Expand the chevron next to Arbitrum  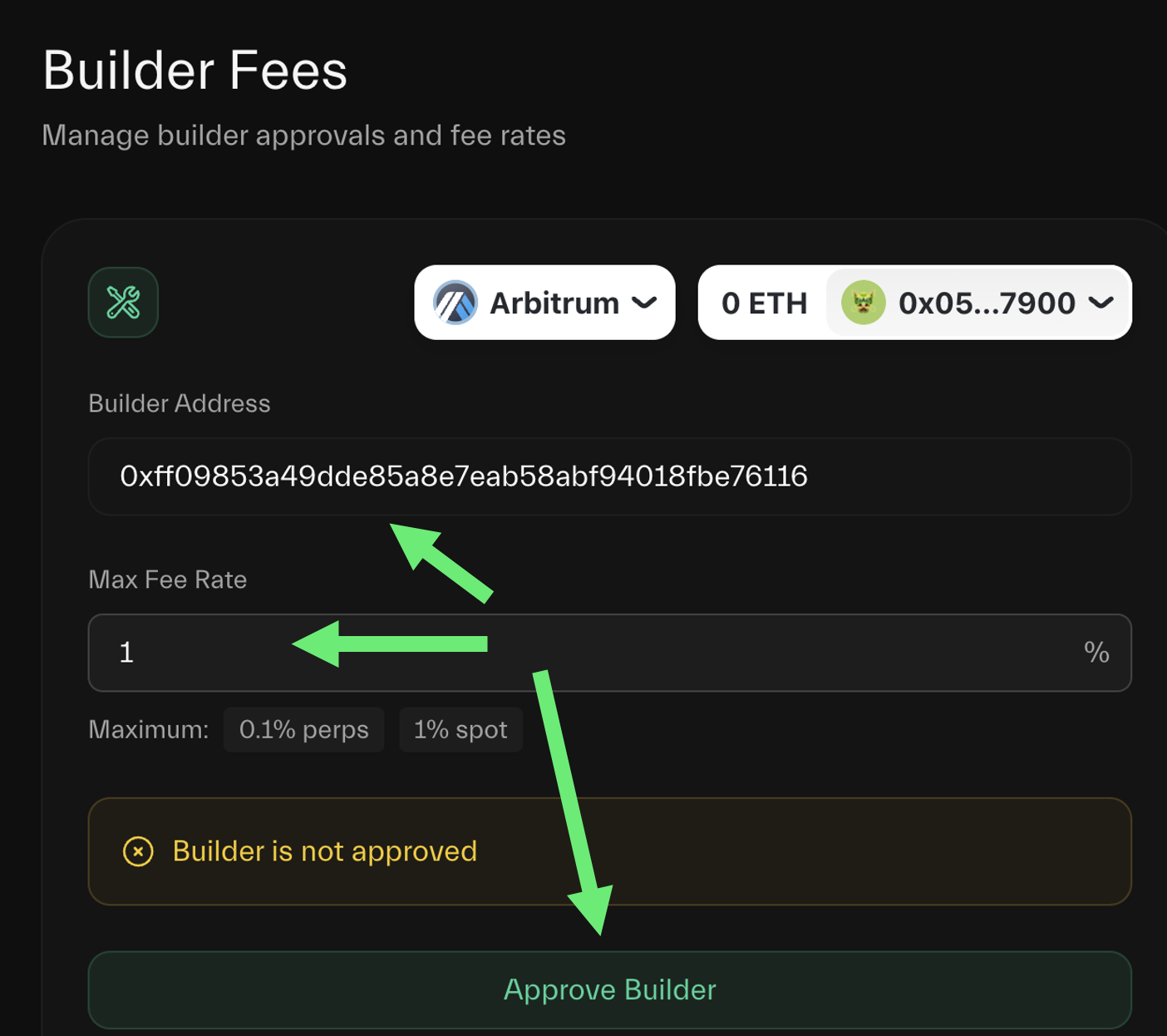645,303
